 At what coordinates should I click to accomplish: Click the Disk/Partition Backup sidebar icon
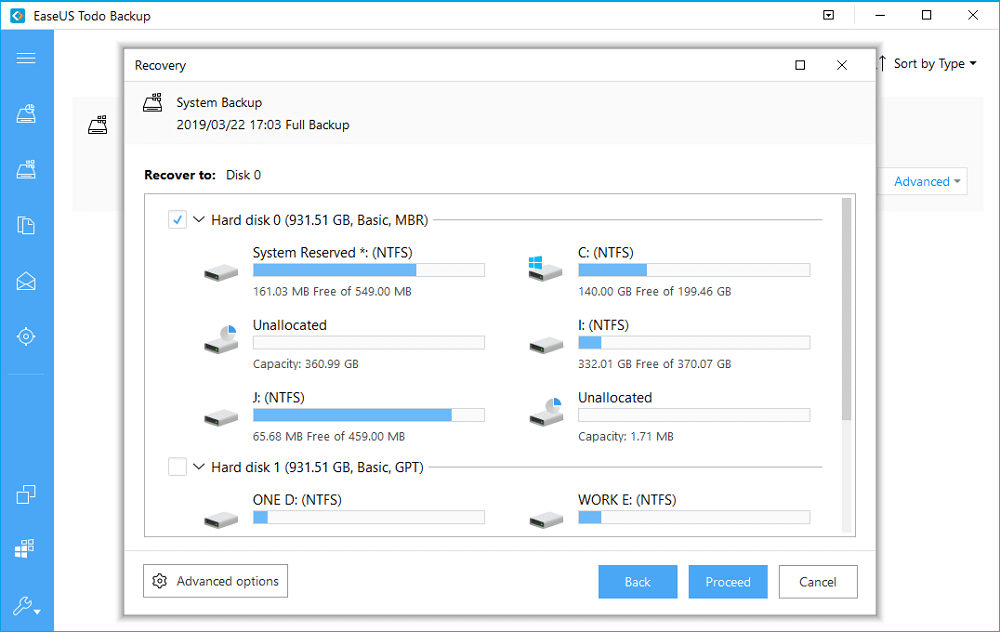pos(26,114)
